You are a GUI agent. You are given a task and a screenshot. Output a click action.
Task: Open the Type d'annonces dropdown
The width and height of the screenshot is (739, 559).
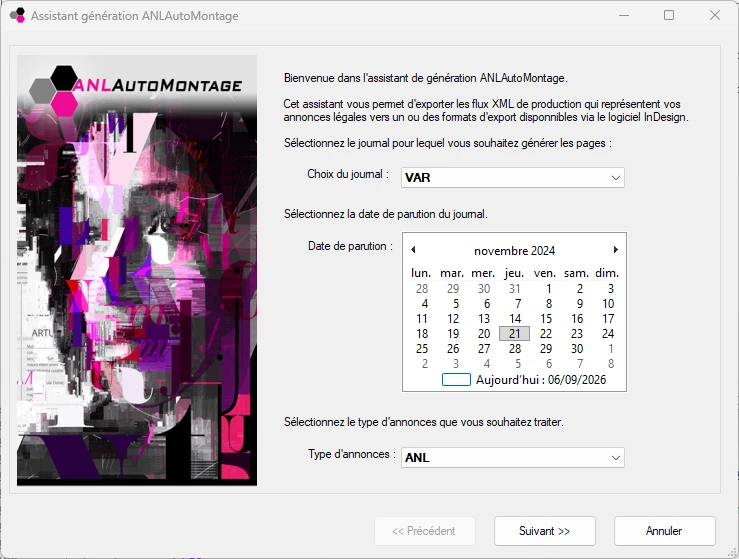[x=513, y=458]
